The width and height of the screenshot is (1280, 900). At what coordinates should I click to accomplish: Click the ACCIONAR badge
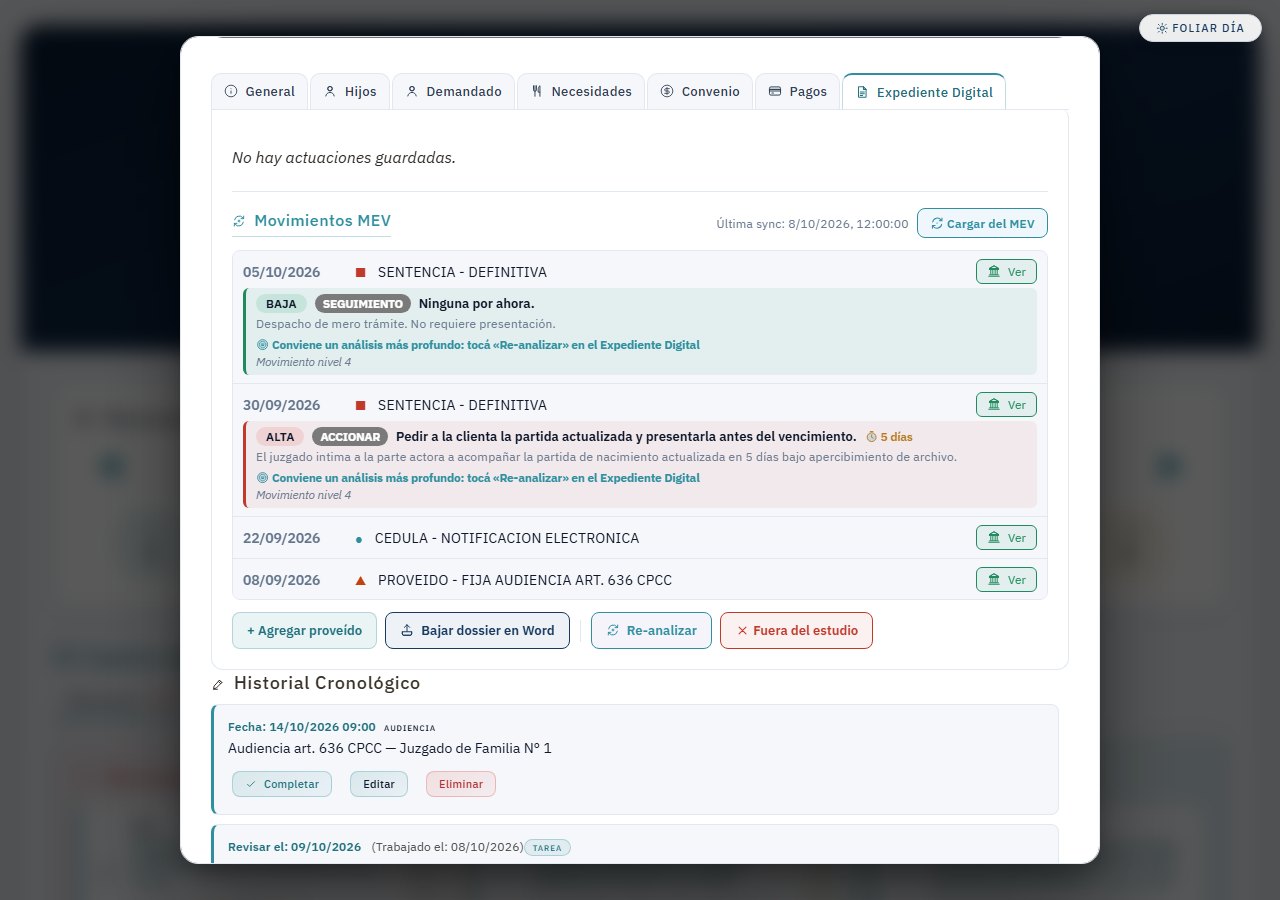coord(350,437)
